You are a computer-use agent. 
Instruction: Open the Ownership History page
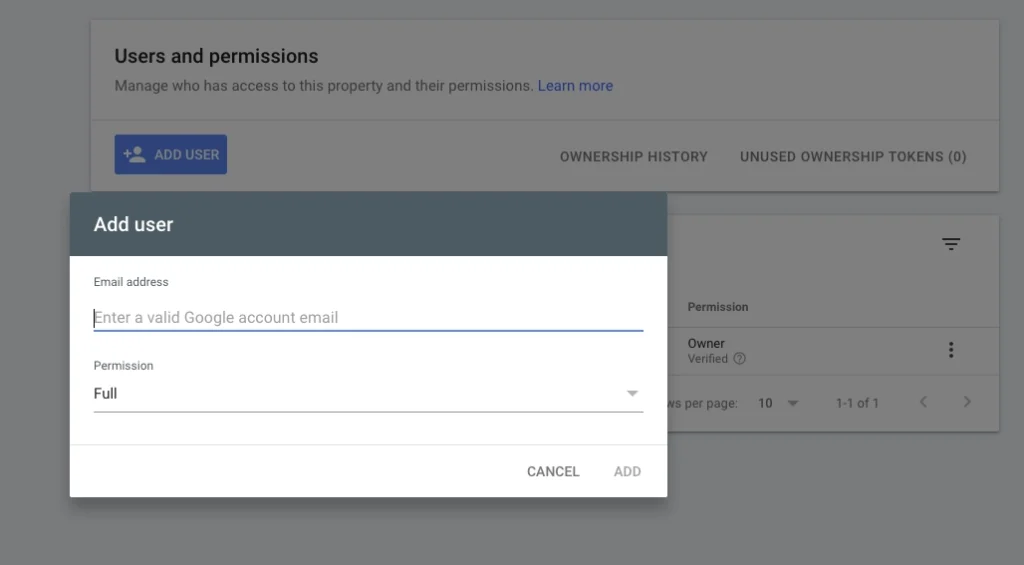tap(633, 157)
